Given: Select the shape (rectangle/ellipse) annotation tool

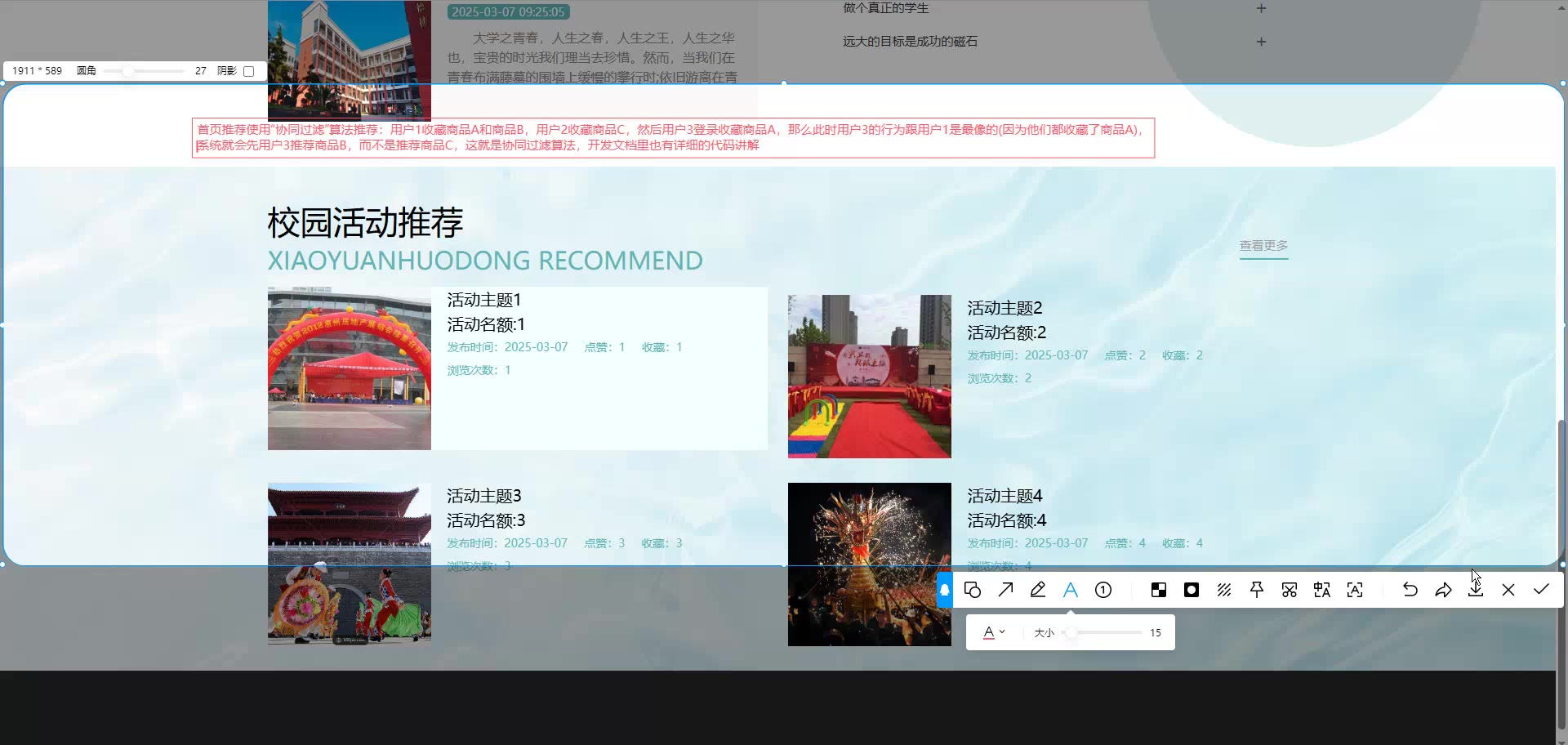Looking at the screenshot, I should click(x=972, y=590).
